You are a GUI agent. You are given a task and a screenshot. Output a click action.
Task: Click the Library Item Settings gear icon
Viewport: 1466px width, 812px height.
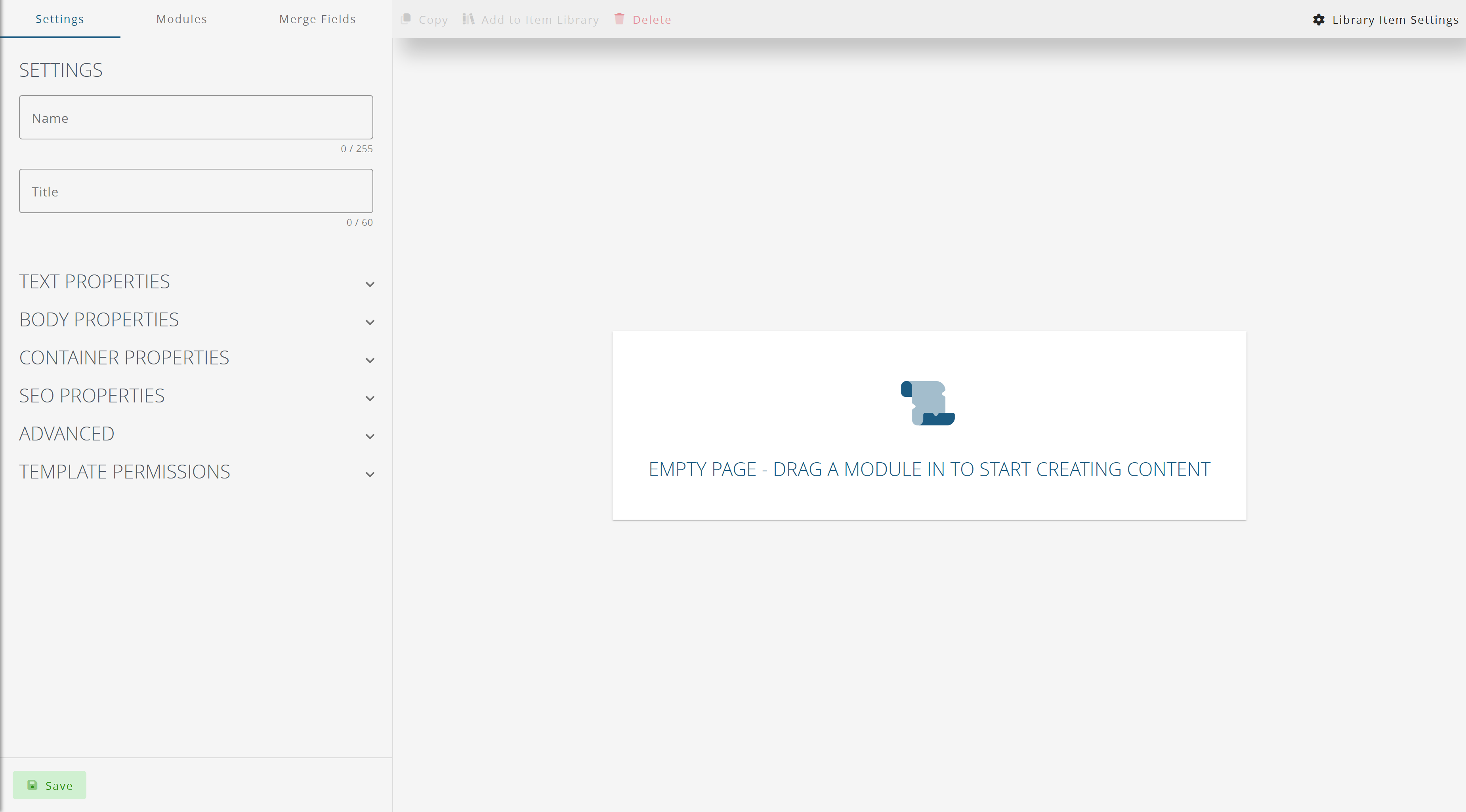coord(1319,19)
